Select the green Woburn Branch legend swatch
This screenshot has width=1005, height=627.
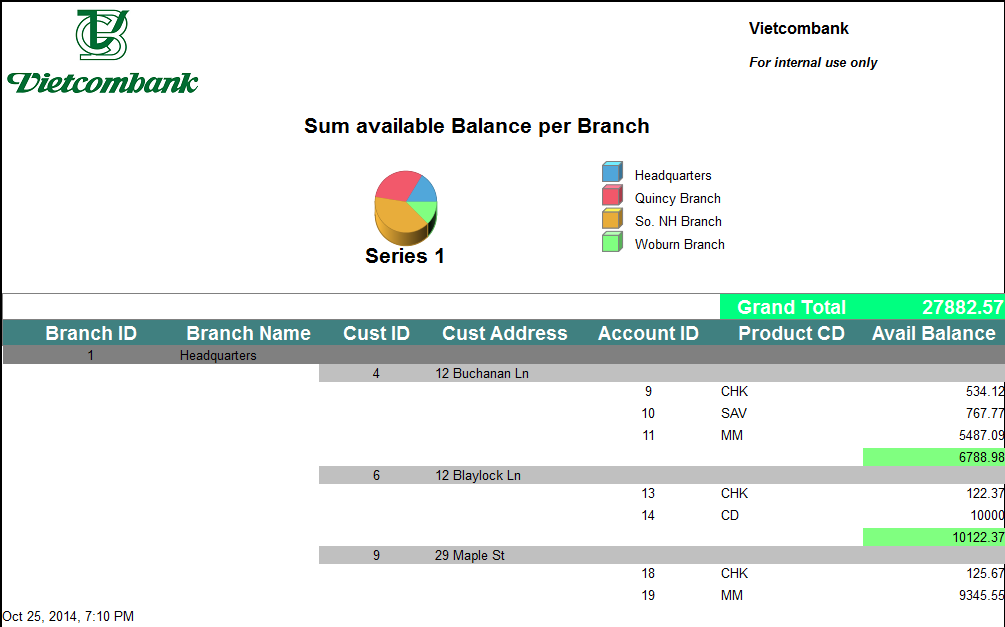click(x=612, y=242)
